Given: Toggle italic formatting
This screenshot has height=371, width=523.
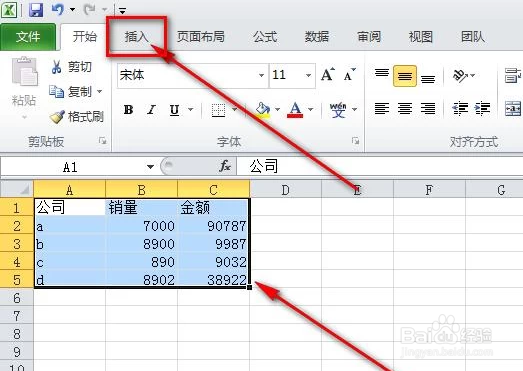Looking at the screenshot, I should pos(151,109).
